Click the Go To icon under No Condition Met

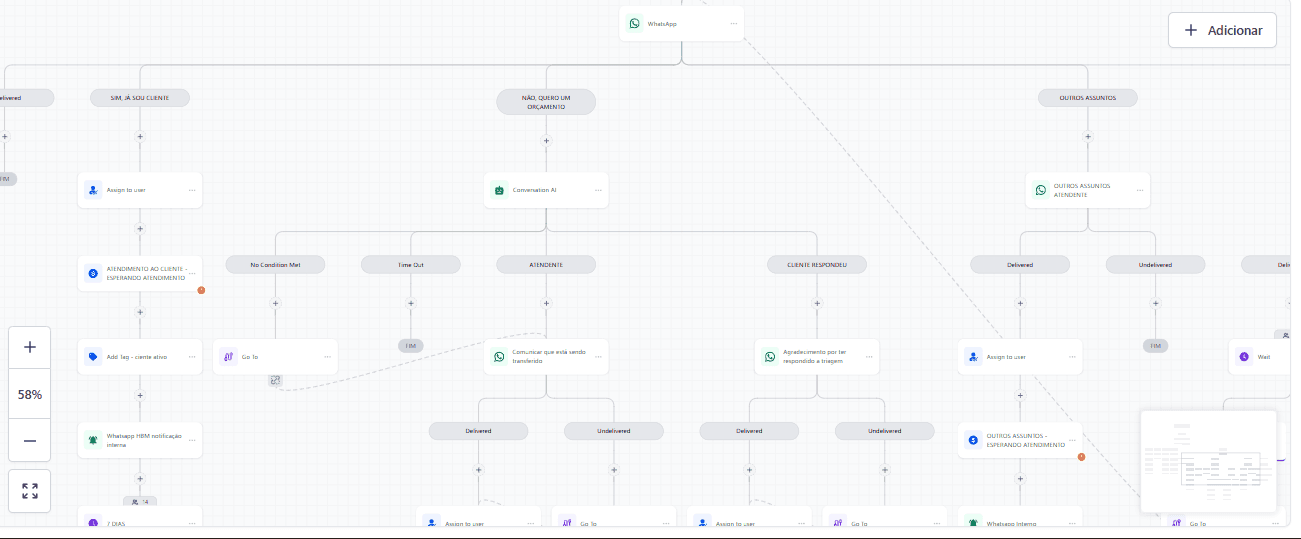click(228, 357)
